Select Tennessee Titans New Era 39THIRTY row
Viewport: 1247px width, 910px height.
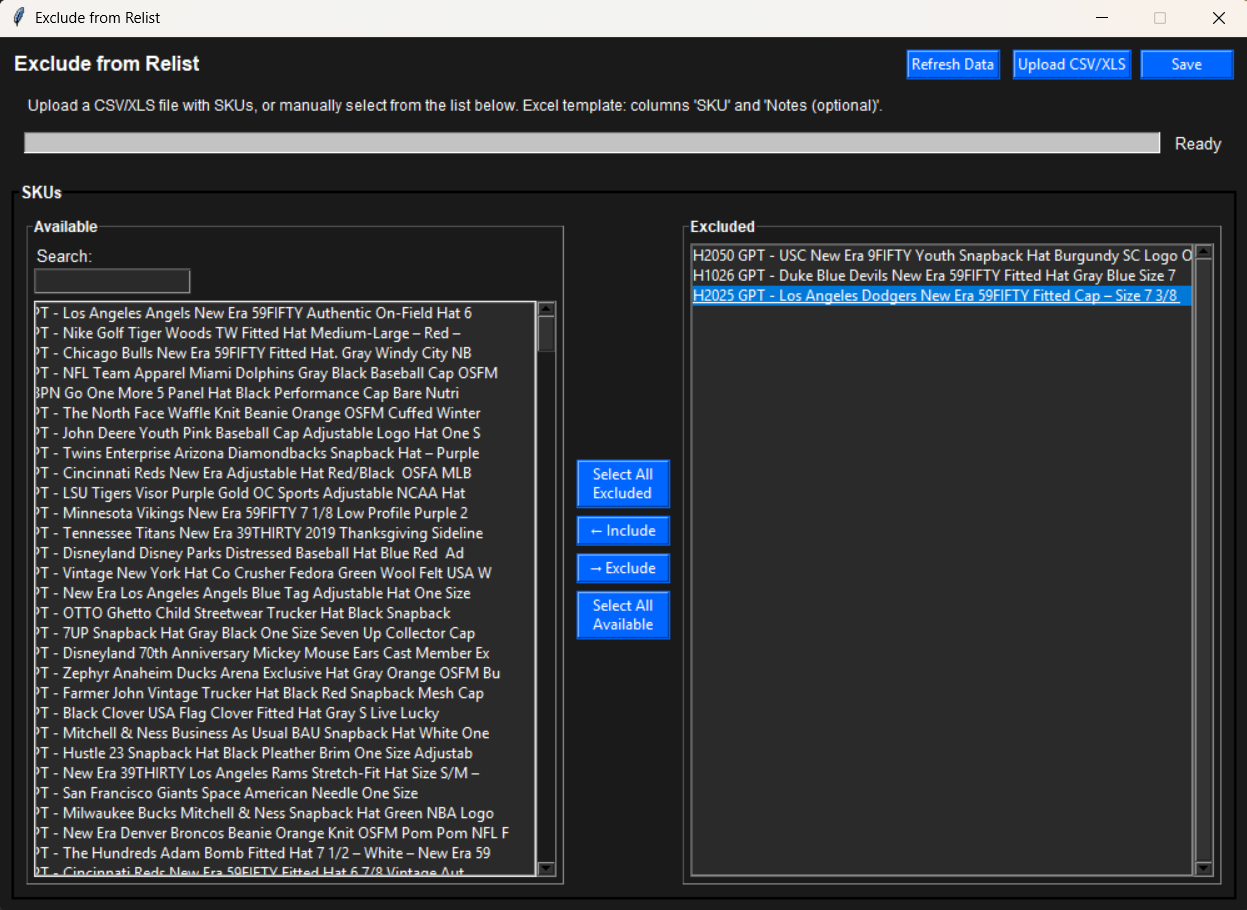coord(286,533)
